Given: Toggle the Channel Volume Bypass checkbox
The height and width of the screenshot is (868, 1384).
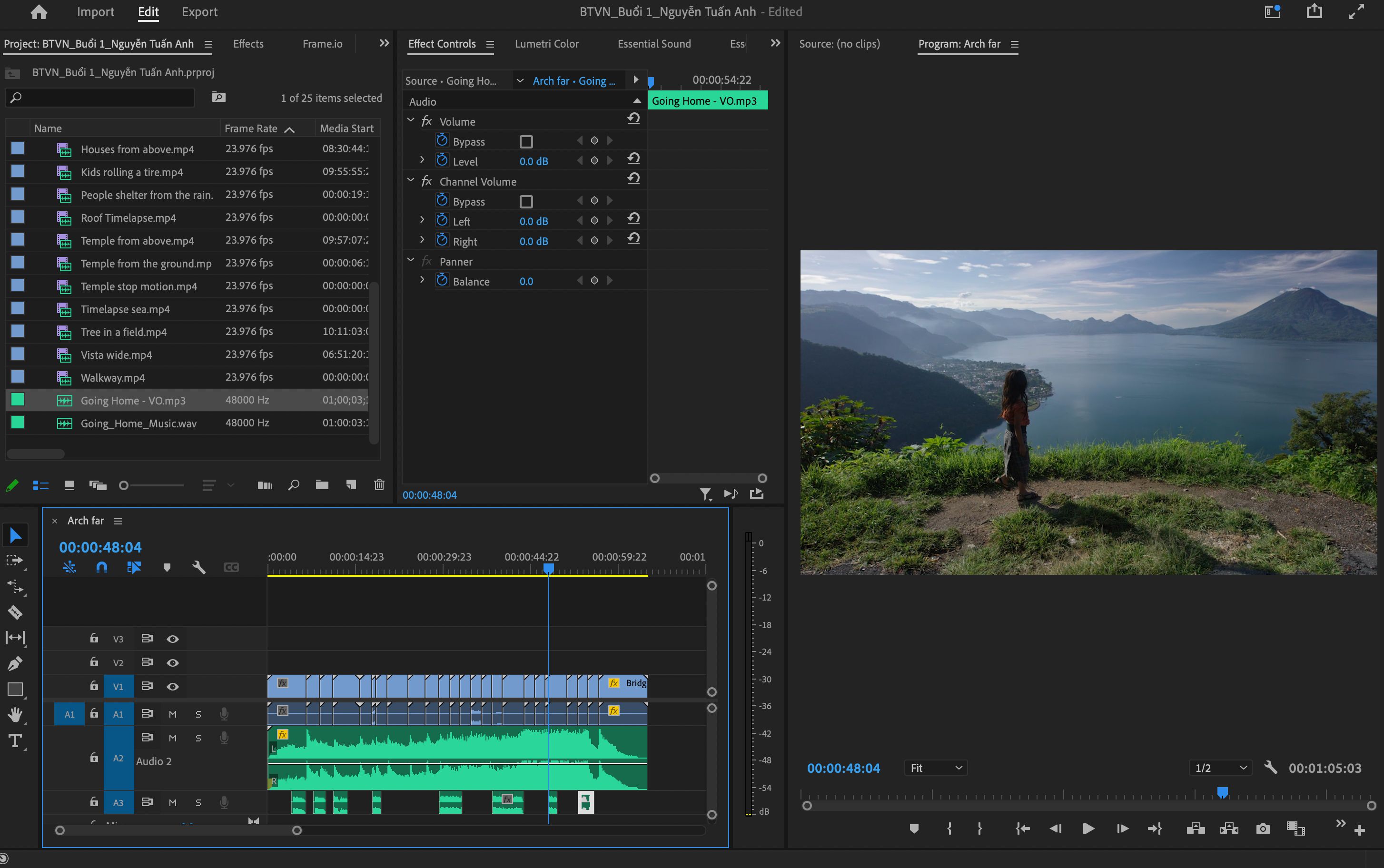Looking at the screenshot, I should click(x=526, y=201).
